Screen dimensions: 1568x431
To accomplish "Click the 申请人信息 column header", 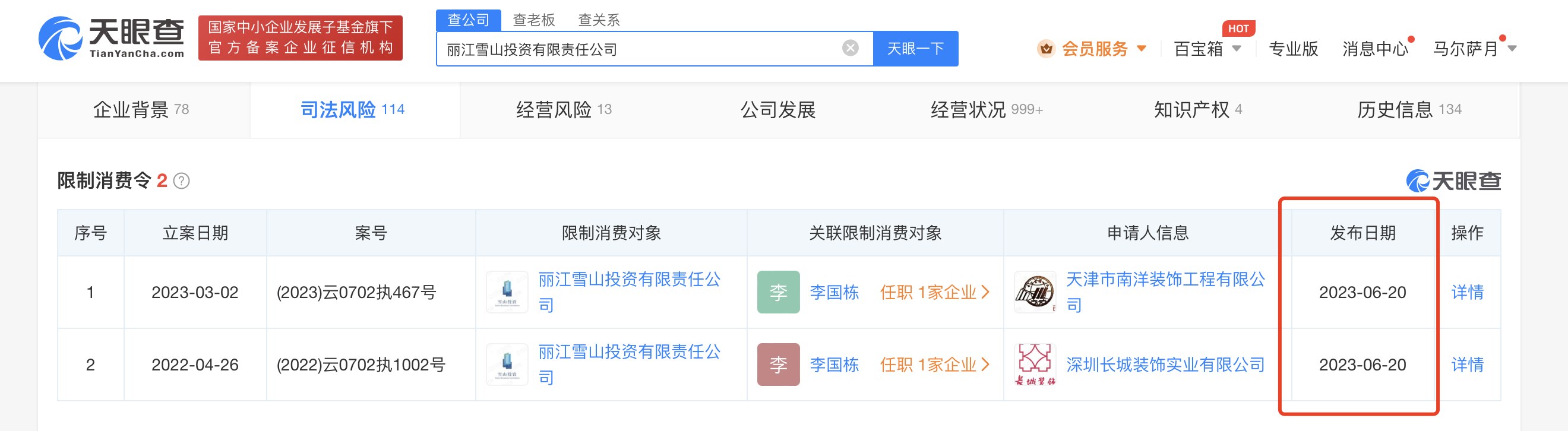I will 1147,233.
